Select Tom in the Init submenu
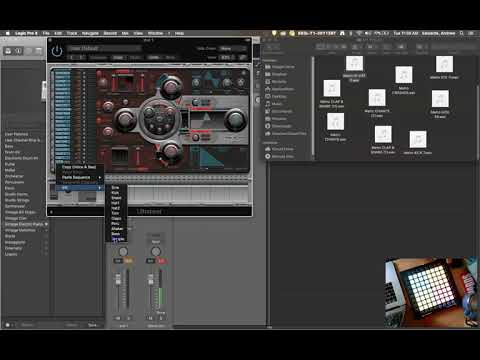 pyautogui.click(x=115, y=213)
